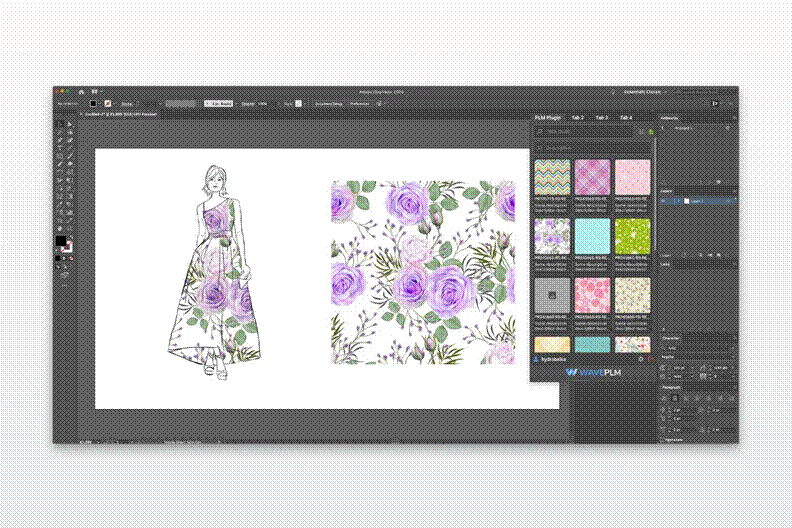Select the purple rose floral thumbnail
The image size is (792, 528).
pos(552,236)
